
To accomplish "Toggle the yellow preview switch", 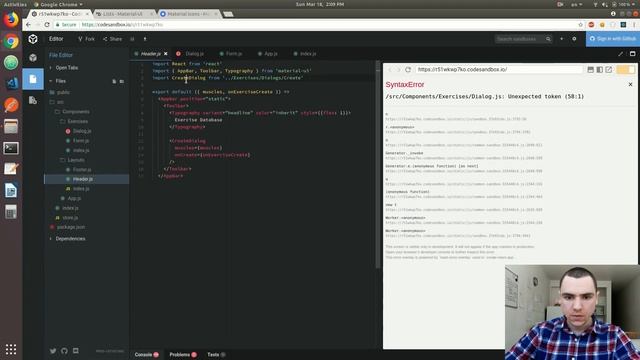I will [x=626, y=69].
